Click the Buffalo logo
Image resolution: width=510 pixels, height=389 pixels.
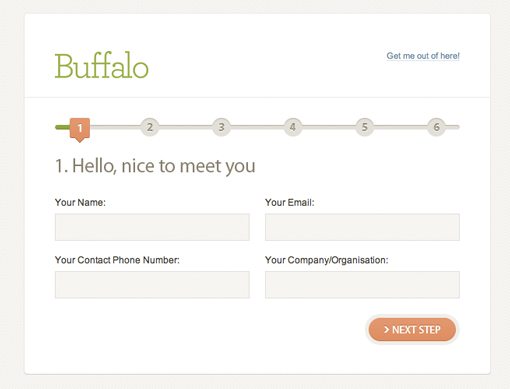tap(102, 66)
